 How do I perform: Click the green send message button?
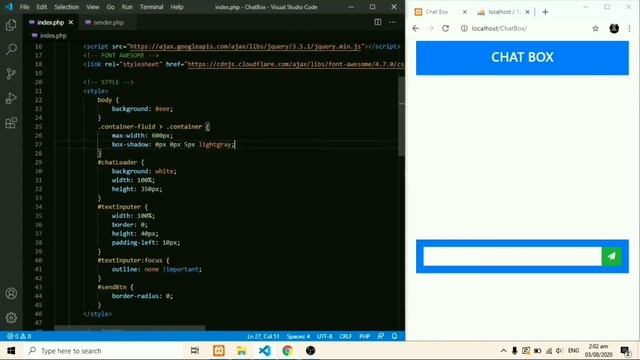(x=611, y=256)
